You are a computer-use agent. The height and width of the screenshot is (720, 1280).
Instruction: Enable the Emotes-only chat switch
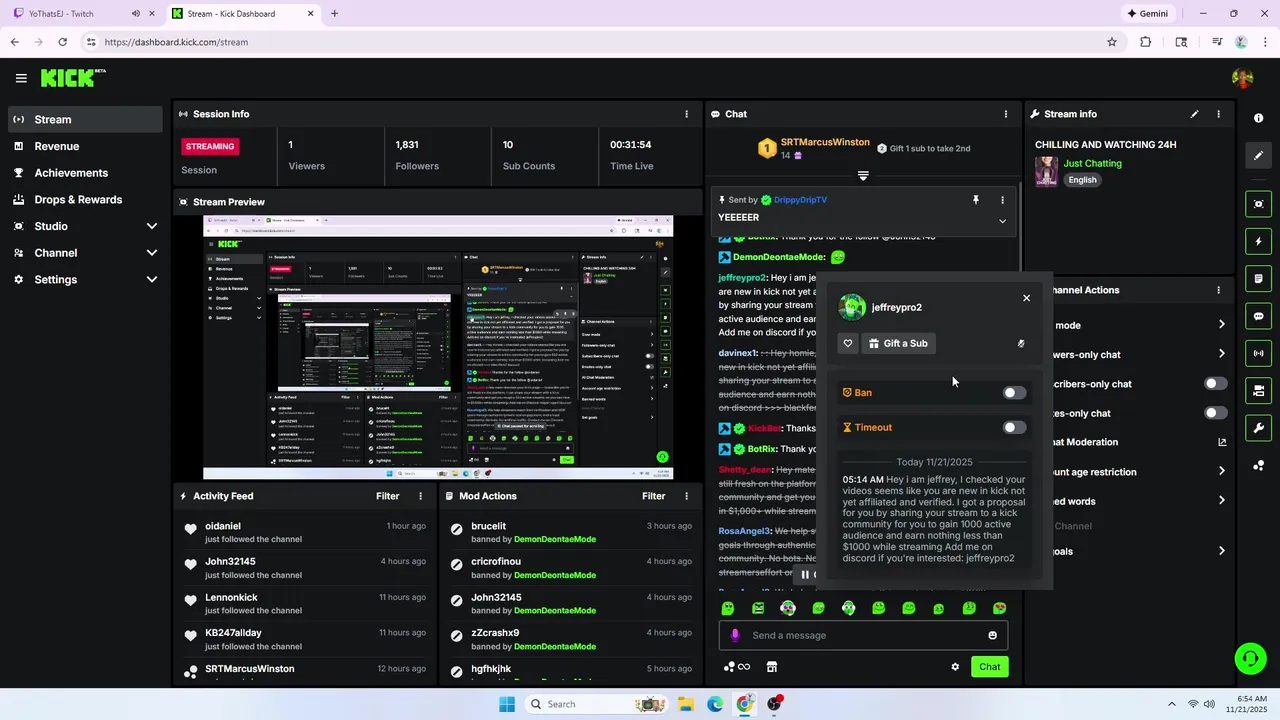tap(1215, 413)
